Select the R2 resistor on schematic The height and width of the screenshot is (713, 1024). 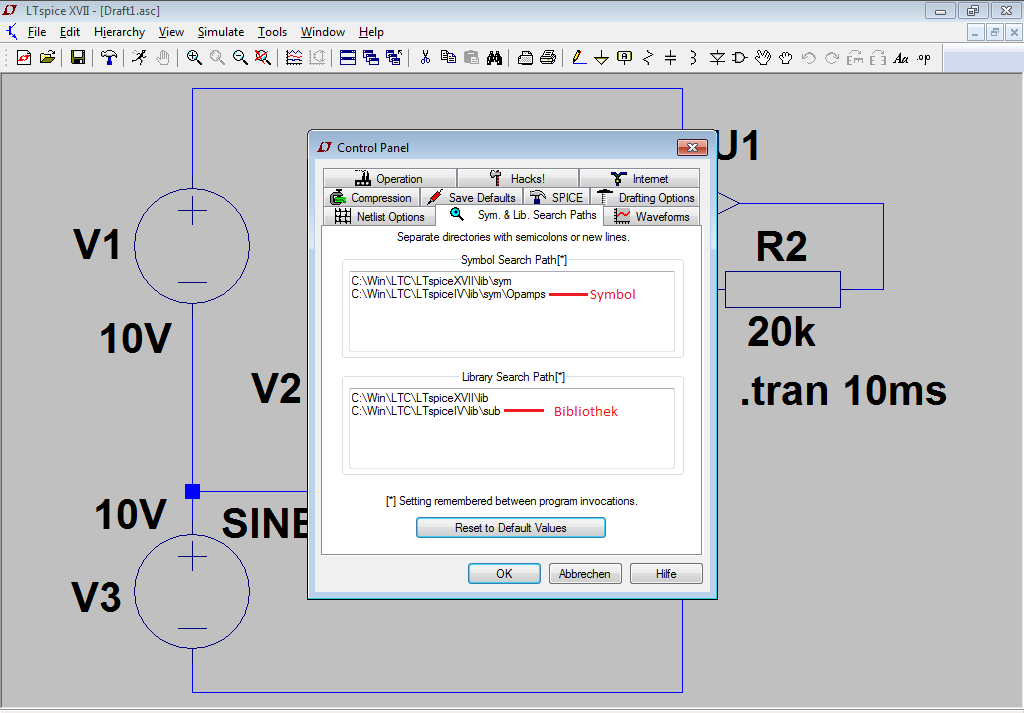(x=783, y=289)
